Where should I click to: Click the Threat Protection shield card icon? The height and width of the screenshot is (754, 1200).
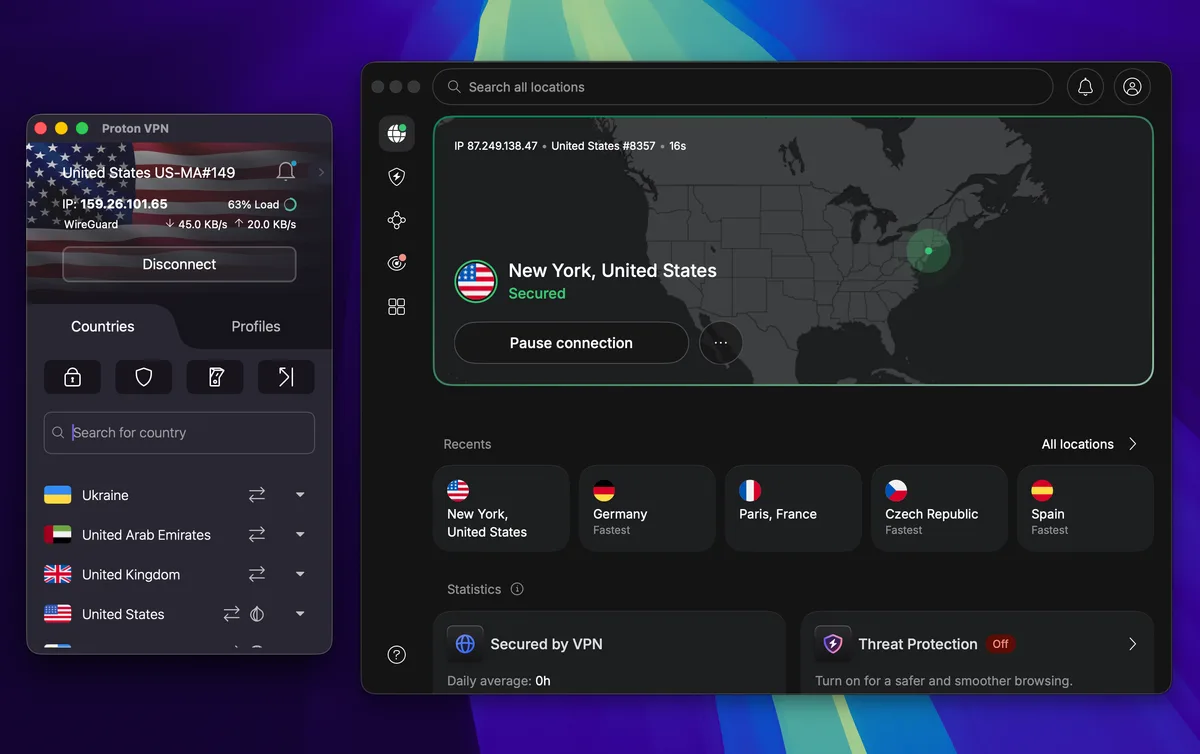click(833, 644)
